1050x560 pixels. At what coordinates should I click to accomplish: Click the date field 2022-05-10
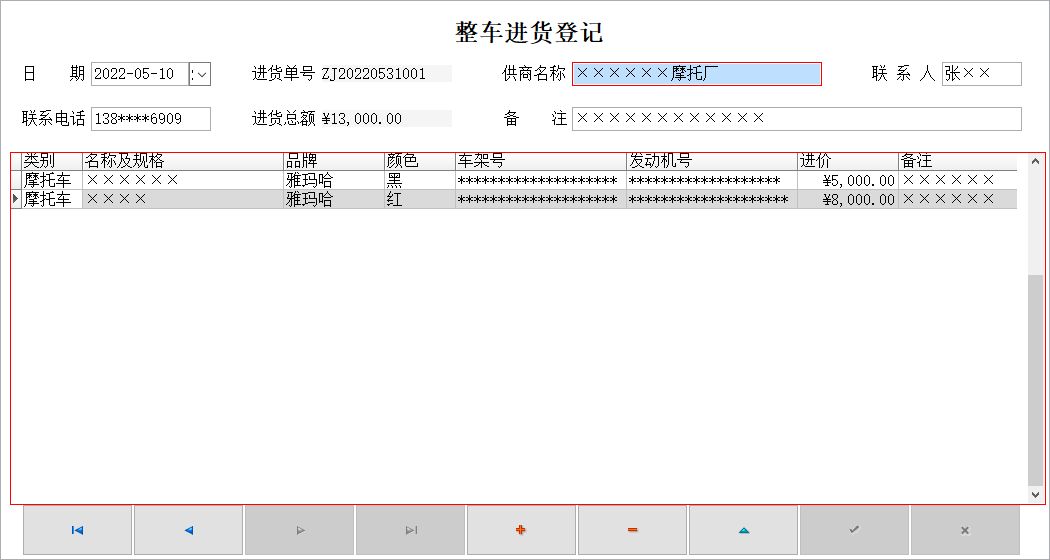click(139, 74)
